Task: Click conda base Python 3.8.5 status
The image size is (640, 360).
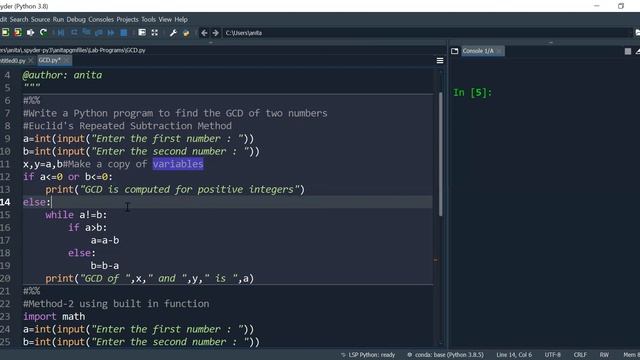Action: tap(445, 355)
